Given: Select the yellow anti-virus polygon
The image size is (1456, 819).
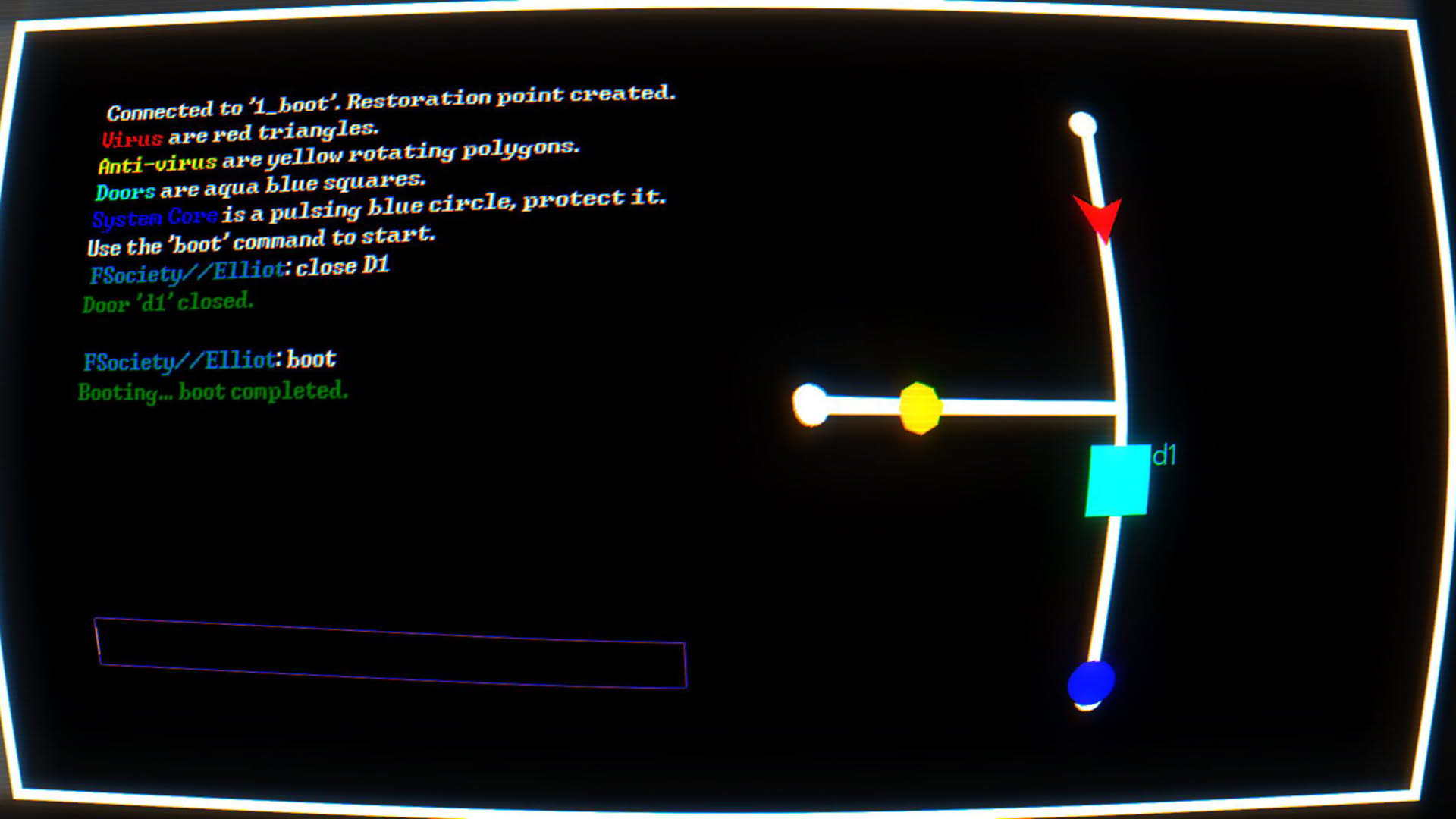Looking at the screenshot, I should (920, 408).
